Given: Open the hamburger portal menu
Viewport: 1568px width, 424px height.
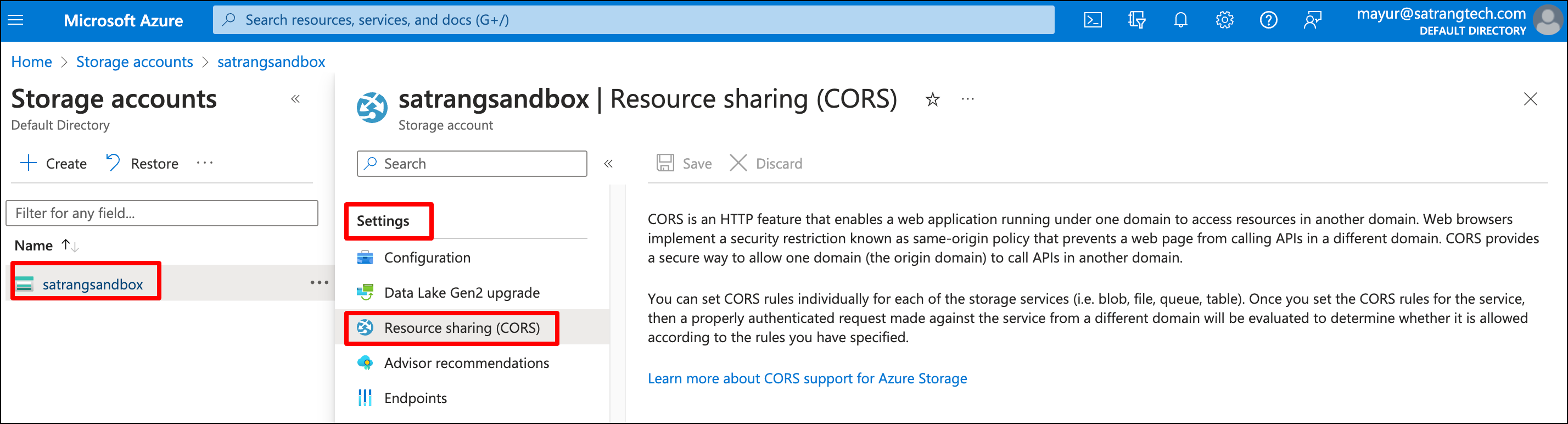Looking at the screenshot, I should tap(15, 20).
